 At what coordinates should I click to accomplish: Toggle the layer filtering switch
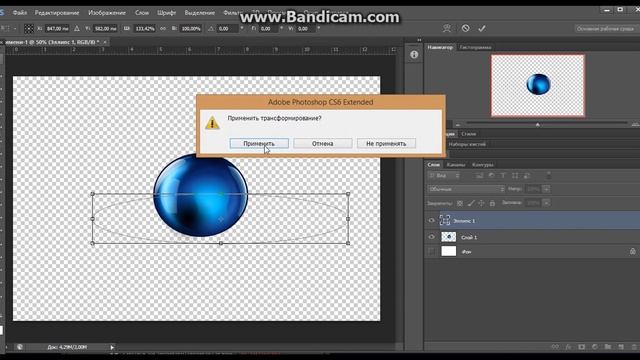coord(549,176)
